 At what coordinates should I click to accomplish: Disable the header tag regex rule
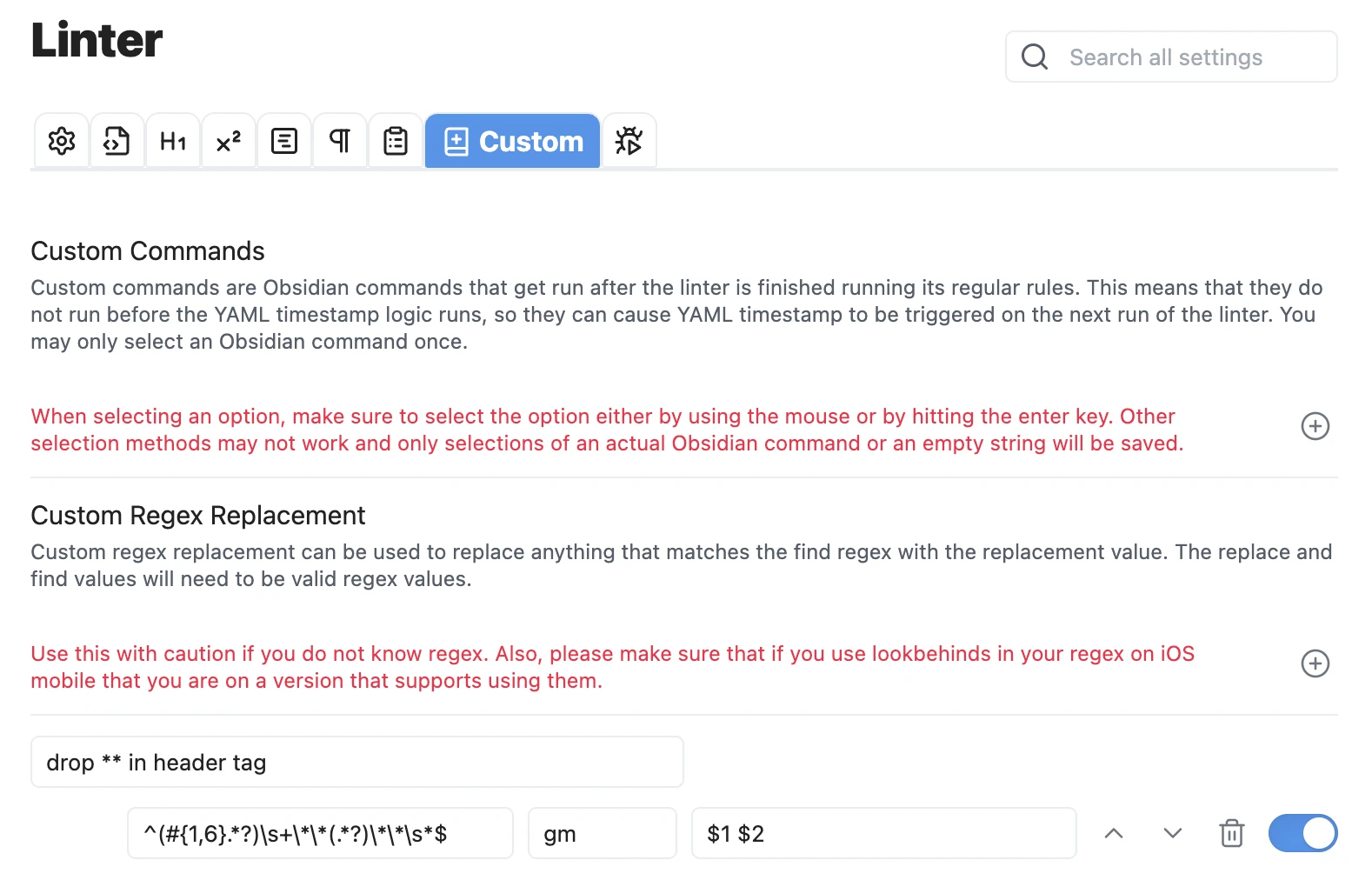pyautogui.click(x=1302, y=833)
